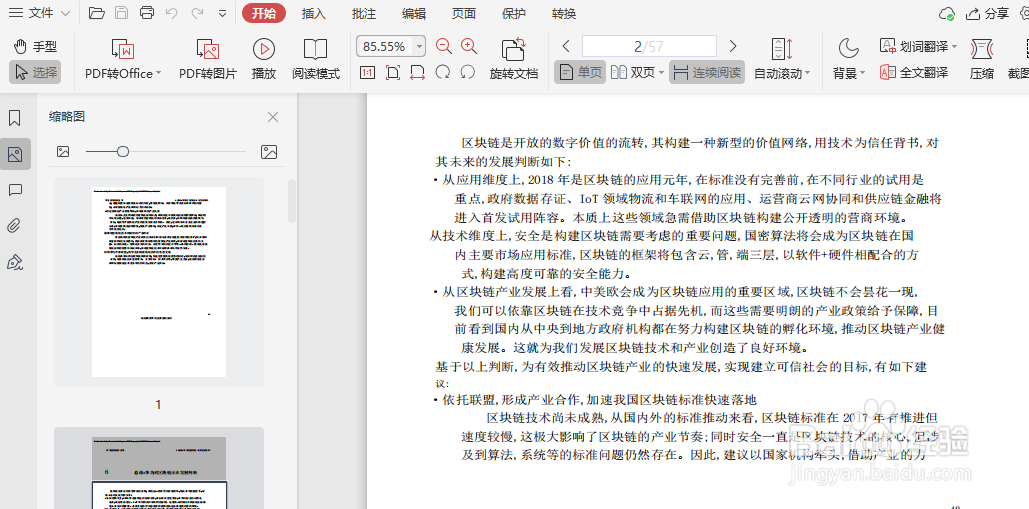Click the fit page icon

pos(392,72)
